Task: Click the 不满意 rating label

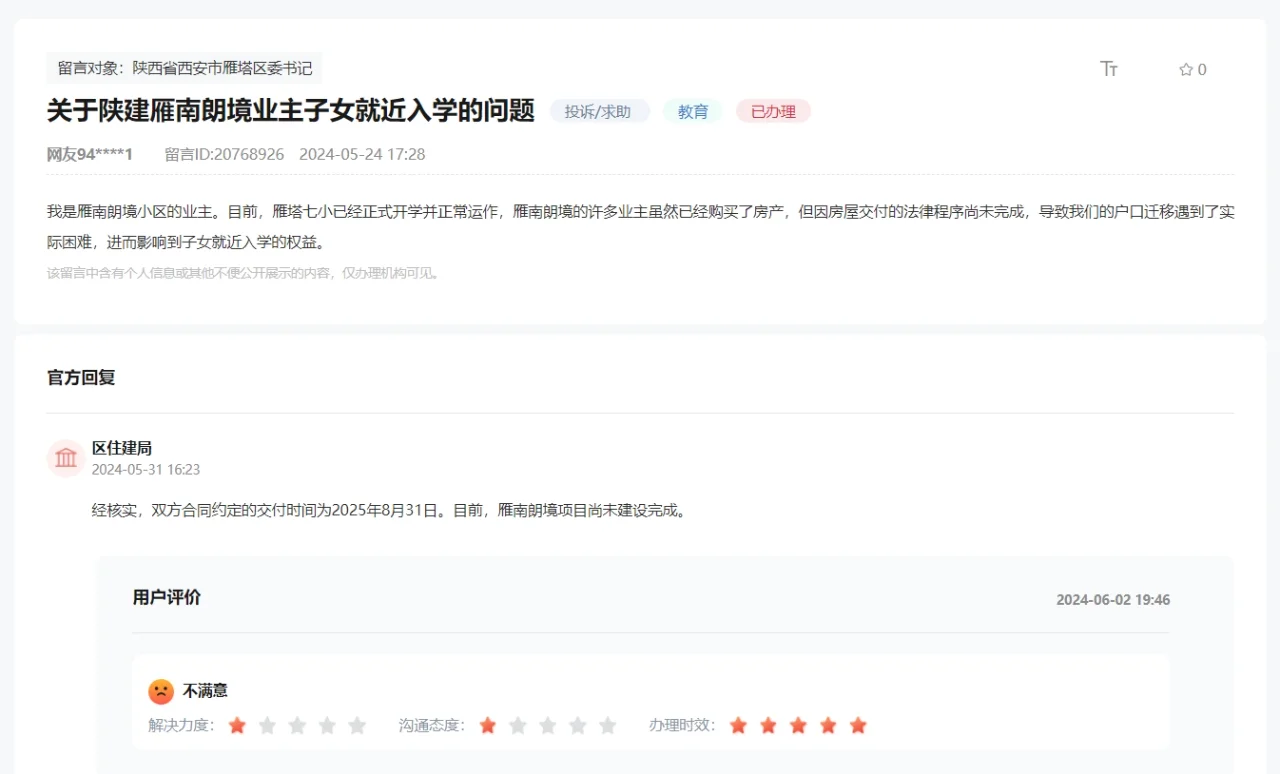Action: tap(205, 691)
